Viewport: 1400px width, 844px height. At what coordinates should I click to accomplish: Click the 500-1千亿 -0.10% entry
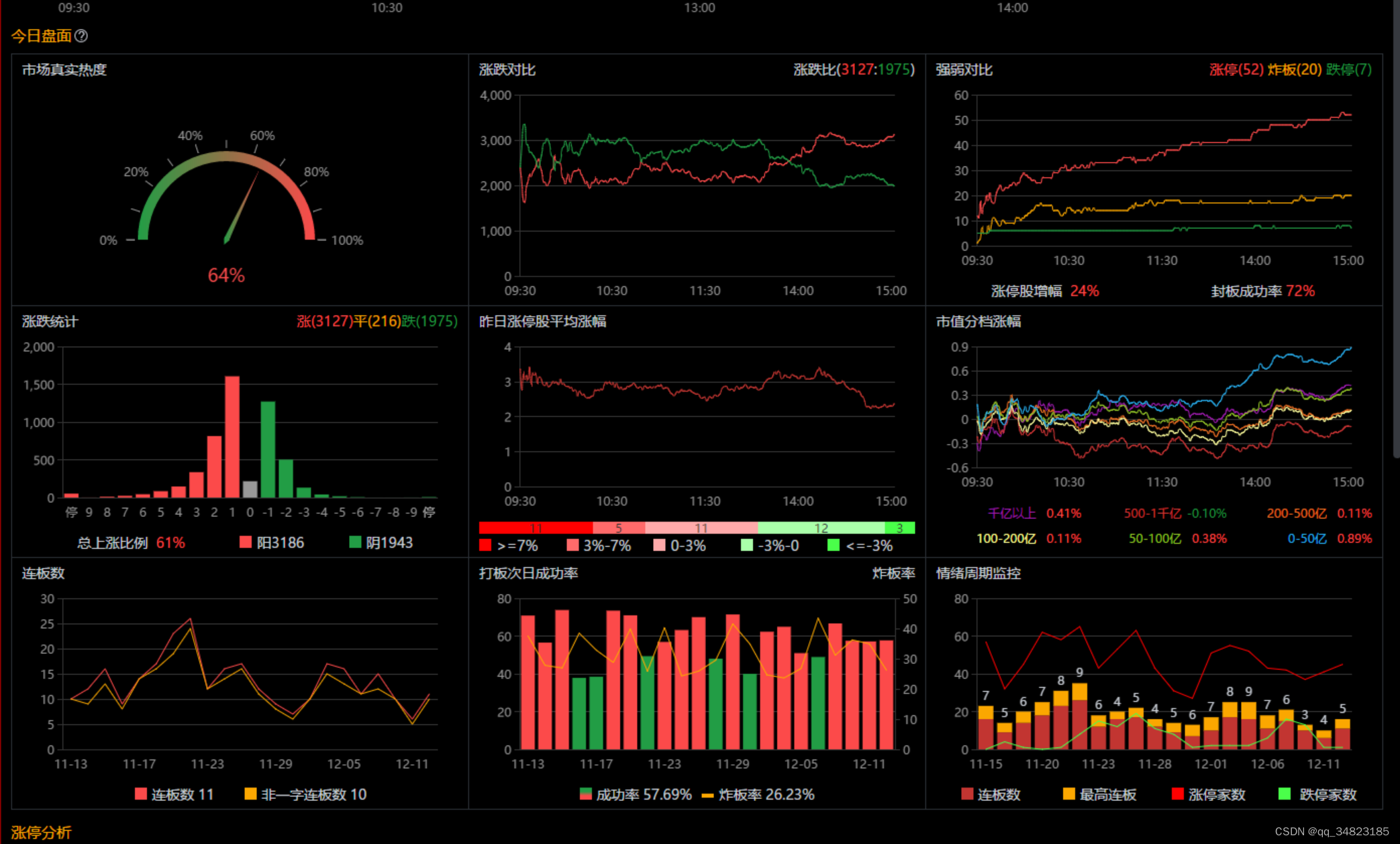point(1175,513)
